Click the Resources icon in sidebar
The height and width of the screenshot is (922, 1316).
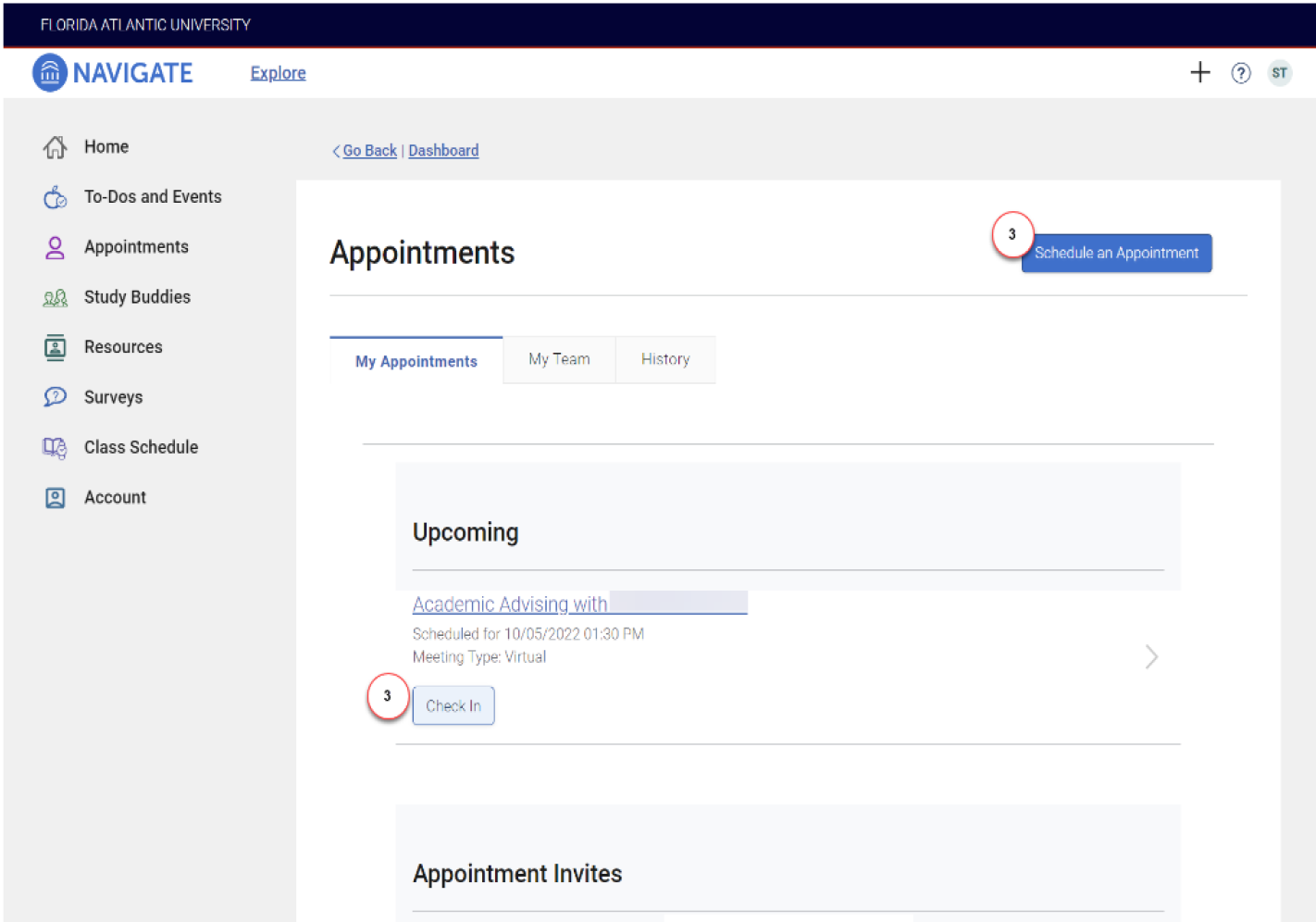tap(55, 347)
